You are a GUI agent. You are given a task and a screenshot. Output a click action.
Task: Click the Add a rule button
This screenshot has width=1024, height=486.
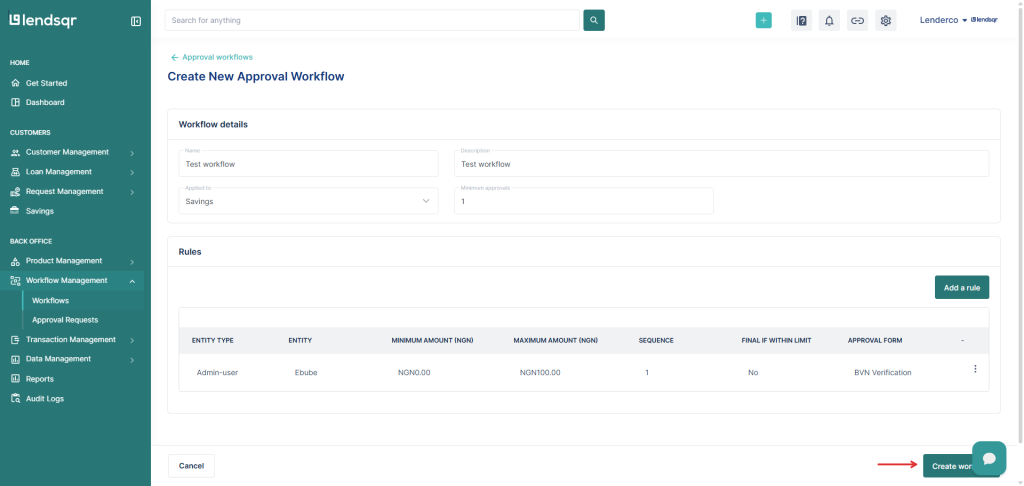(961, 288)
